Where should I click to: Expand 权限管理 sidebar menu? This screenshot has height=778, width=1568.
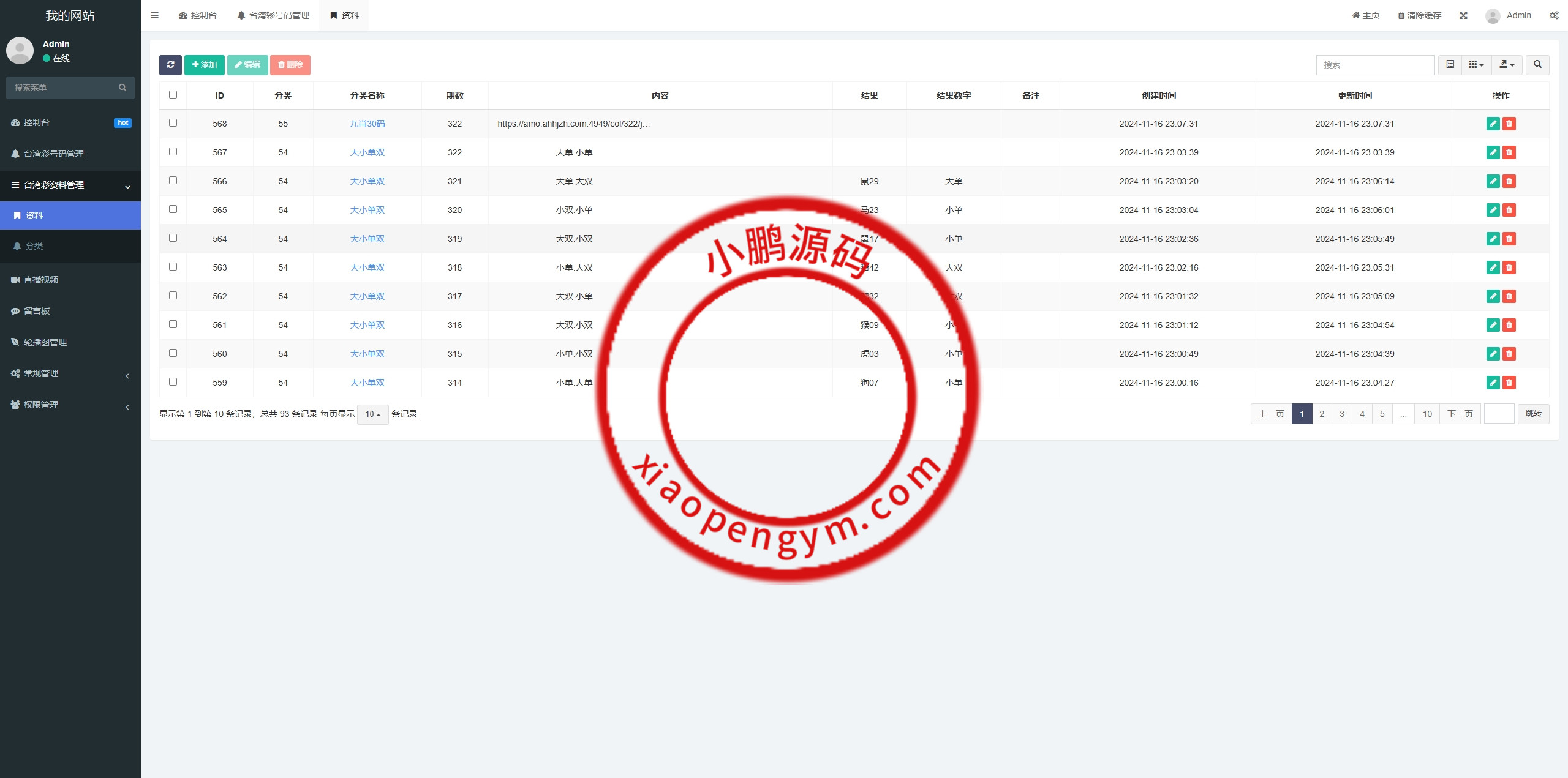tap(70, 405)
